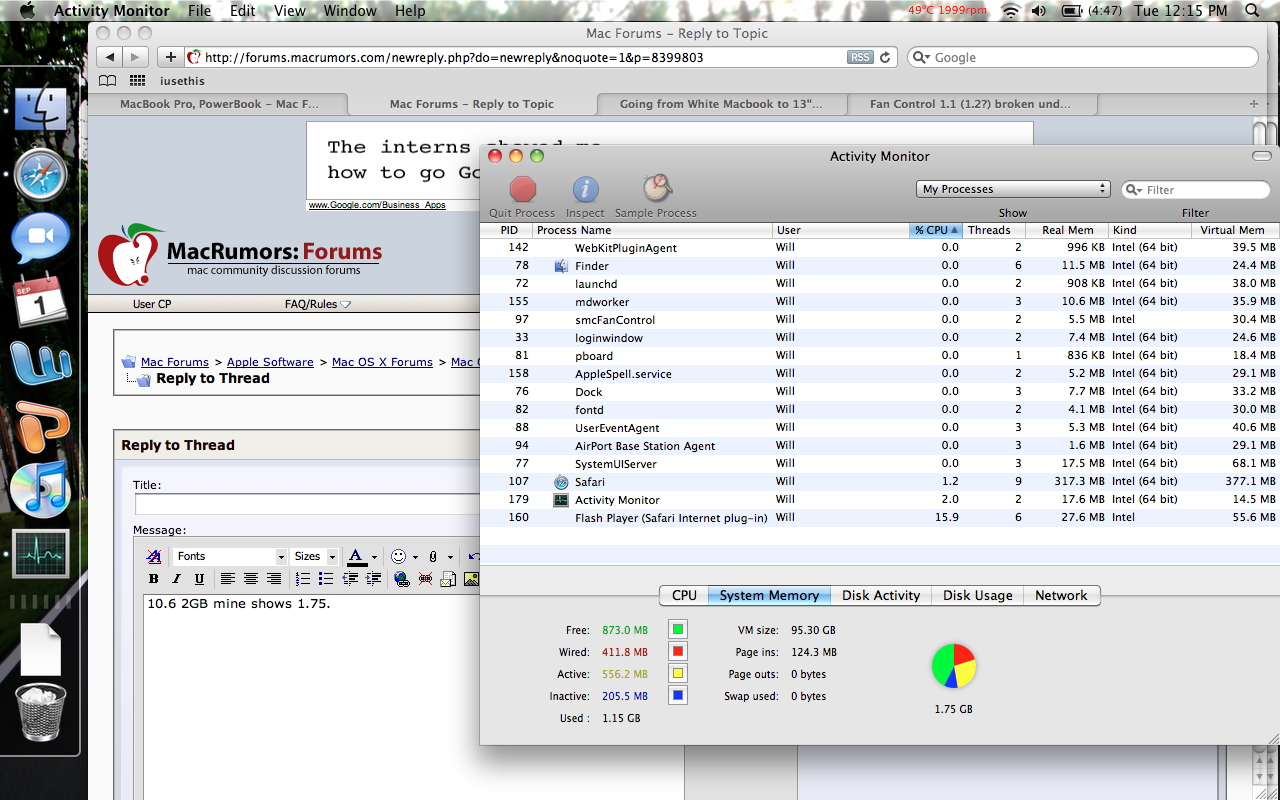Expand the text color arrow menu

click(374, 557)
